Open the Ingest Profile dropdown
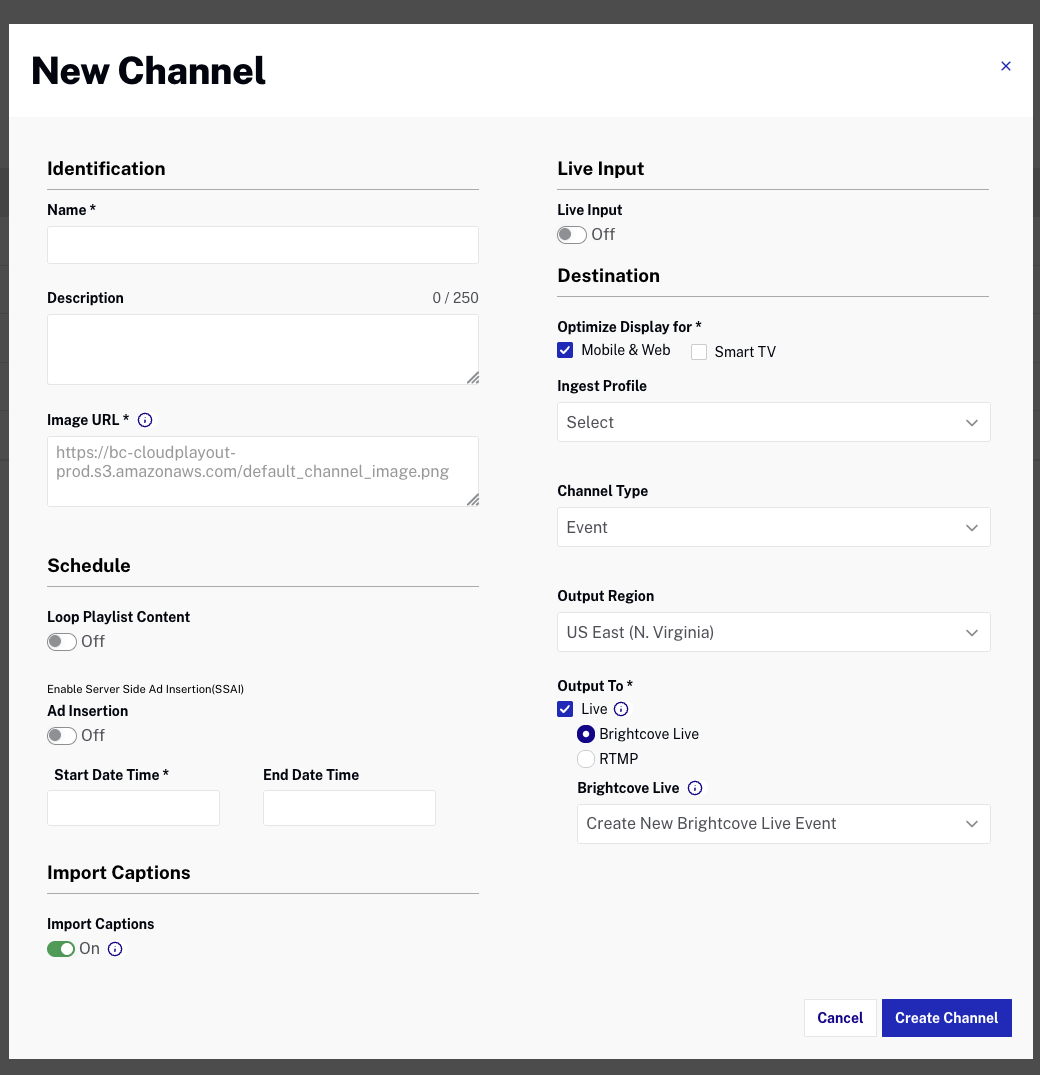Screen dimensions: 1040x1075 pyautogui.click(x=773, y=422)
